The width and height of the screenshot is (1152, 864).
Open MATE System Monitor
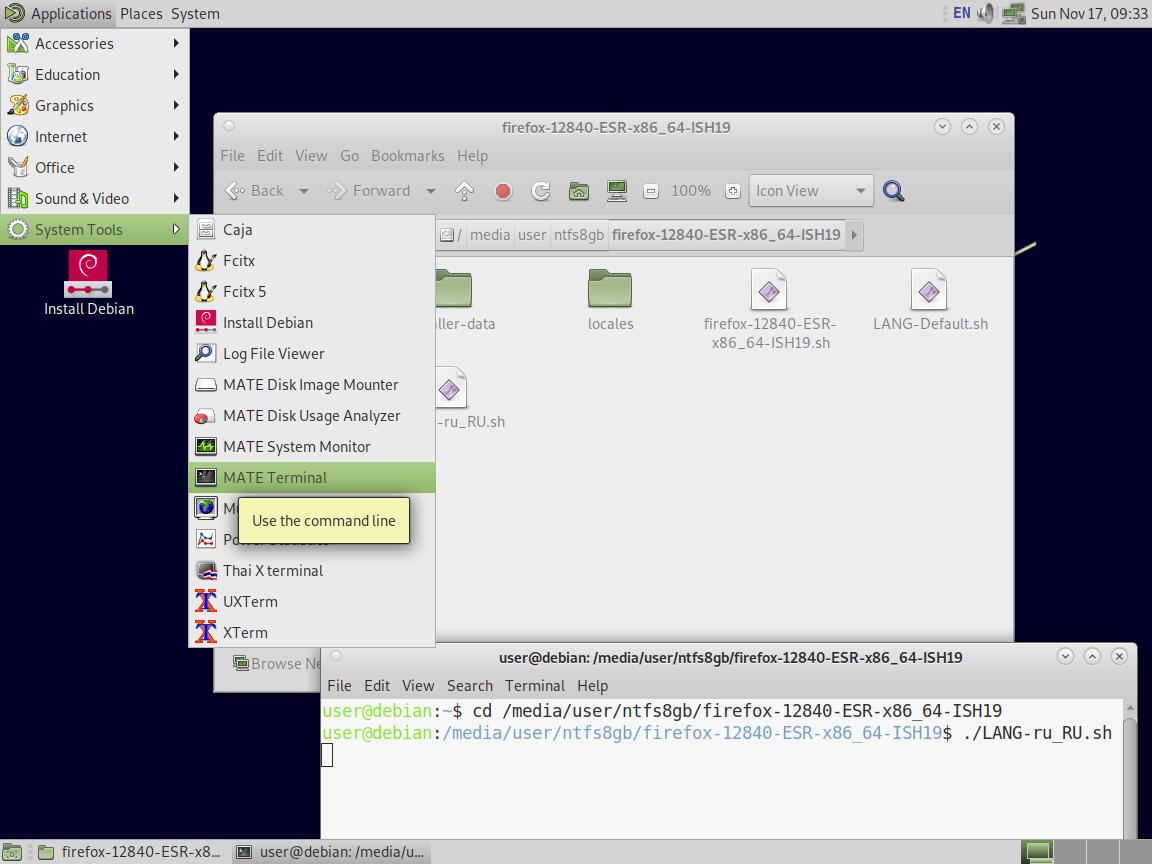click(x=312, y=447)
